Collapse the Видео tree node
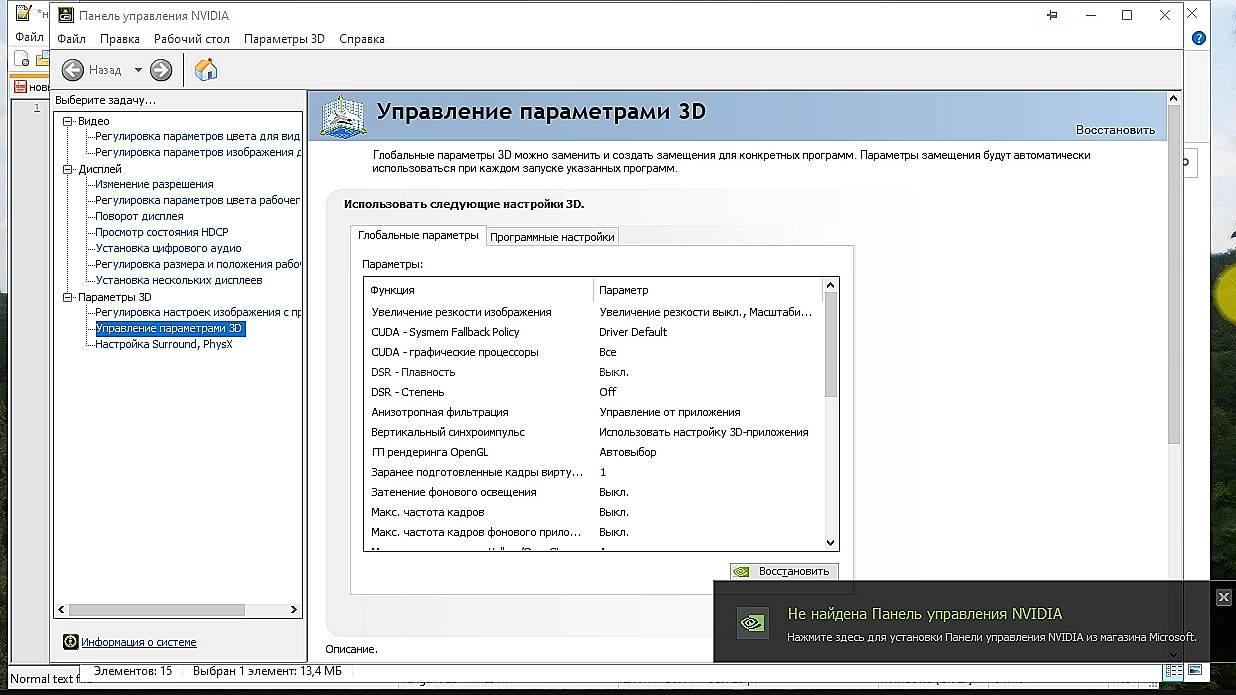 click(x=69, y=121)
